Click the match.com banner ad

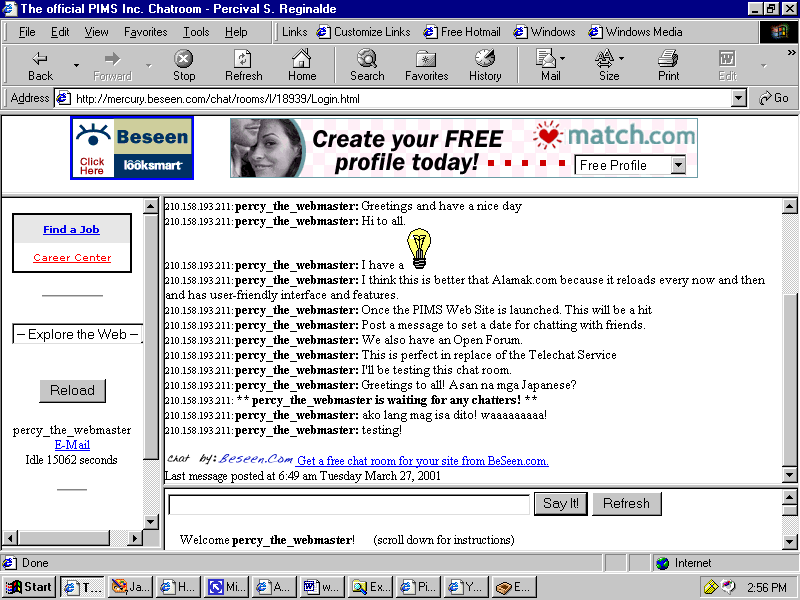coord(464,148)
